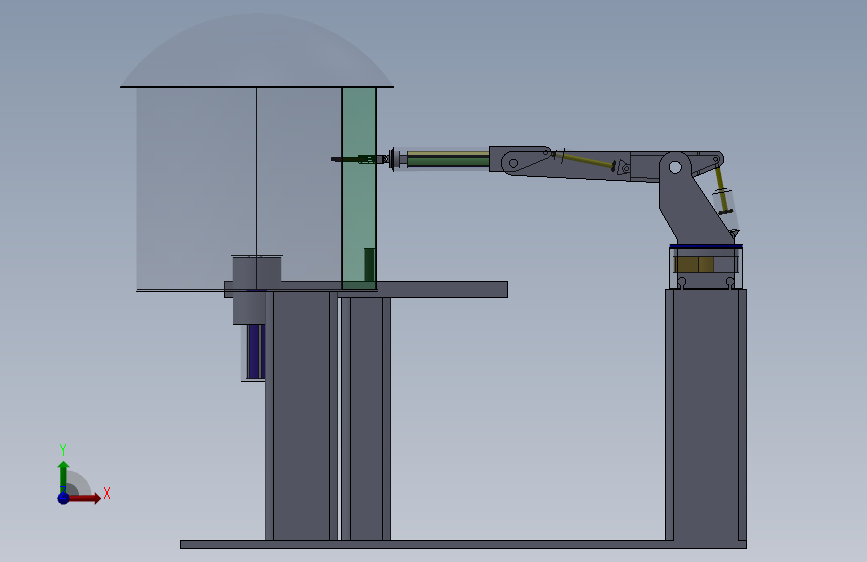
Task: Click the red X axis arrow of the triad
Action: [x=84, y=498]
